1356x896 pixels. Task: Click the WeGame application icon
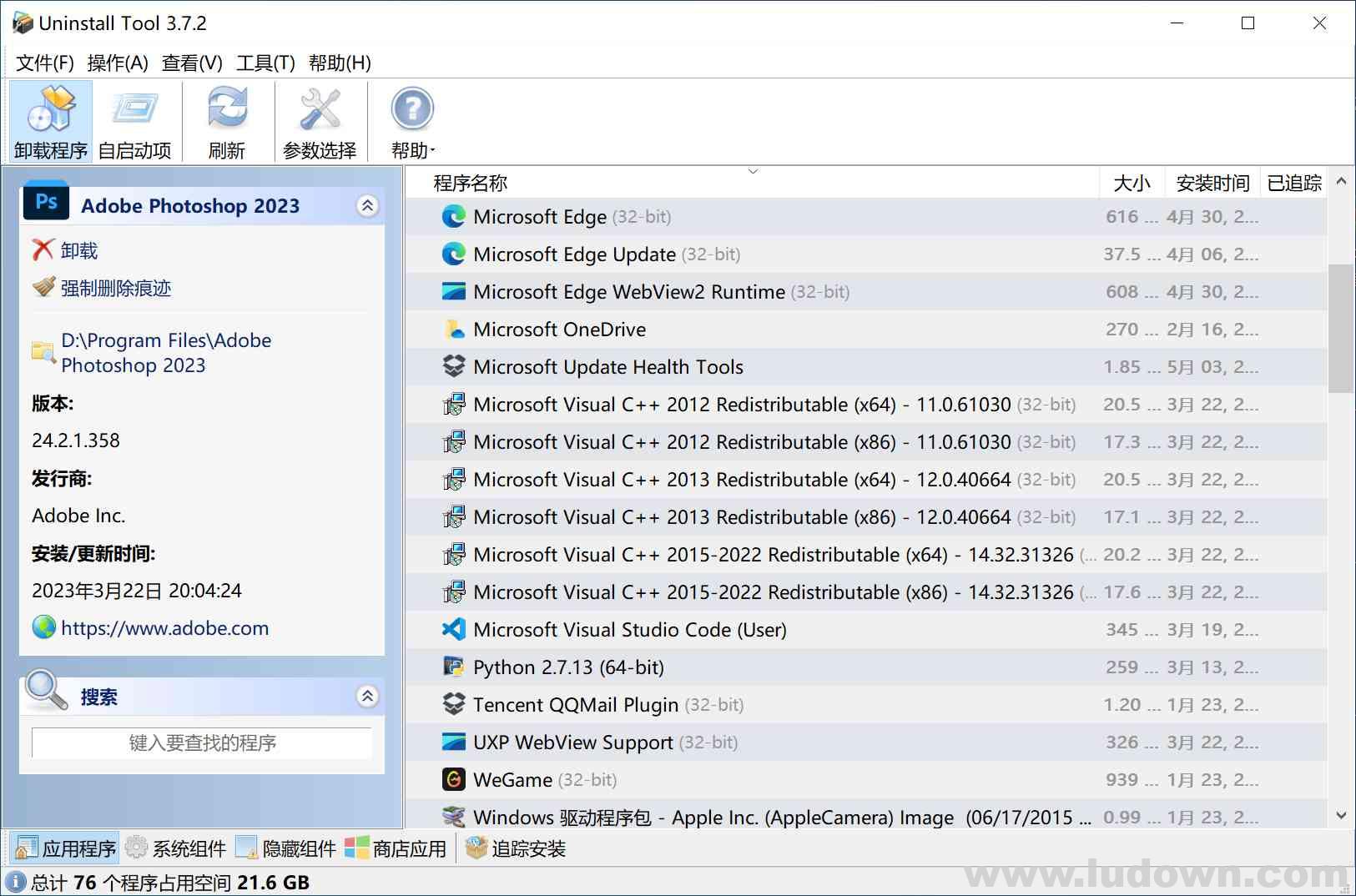coord(453,780)
